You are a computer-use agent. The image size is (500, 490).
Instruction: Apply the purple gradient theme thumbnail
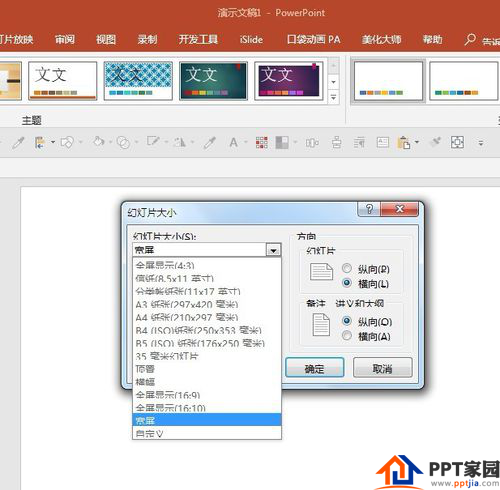(289, 81)
